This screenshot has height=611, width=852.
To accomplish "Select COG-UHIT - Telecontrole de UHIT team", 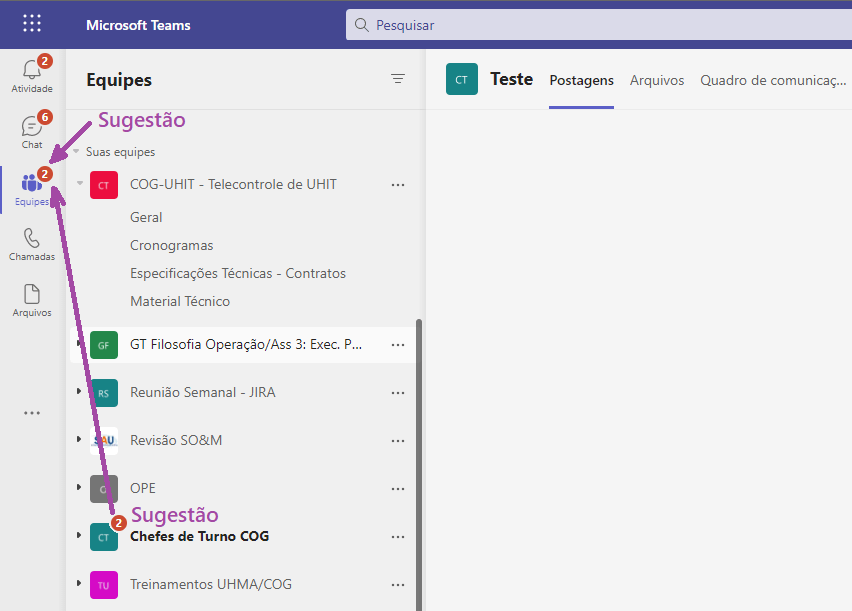I will coord(233,185).
